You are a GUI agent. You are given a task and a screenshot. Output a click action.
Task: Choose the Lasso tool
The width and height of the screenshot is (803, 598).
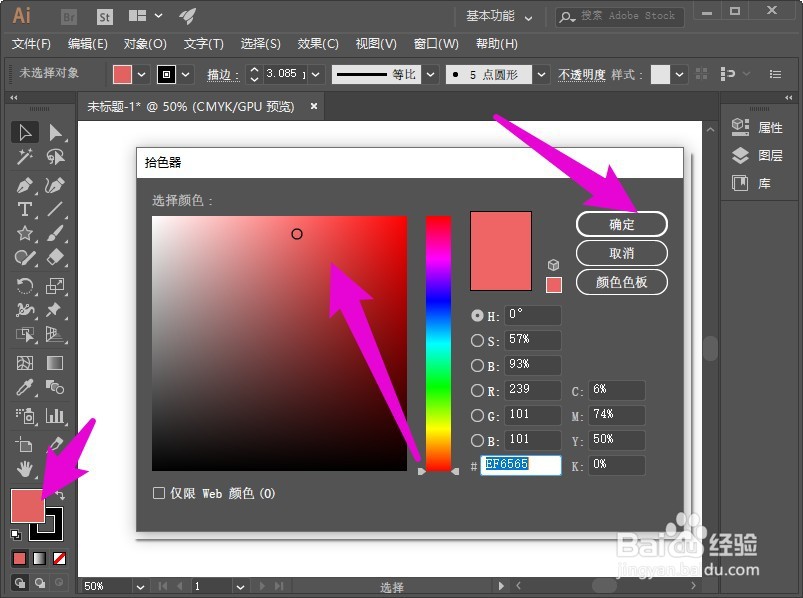[55, 157]
